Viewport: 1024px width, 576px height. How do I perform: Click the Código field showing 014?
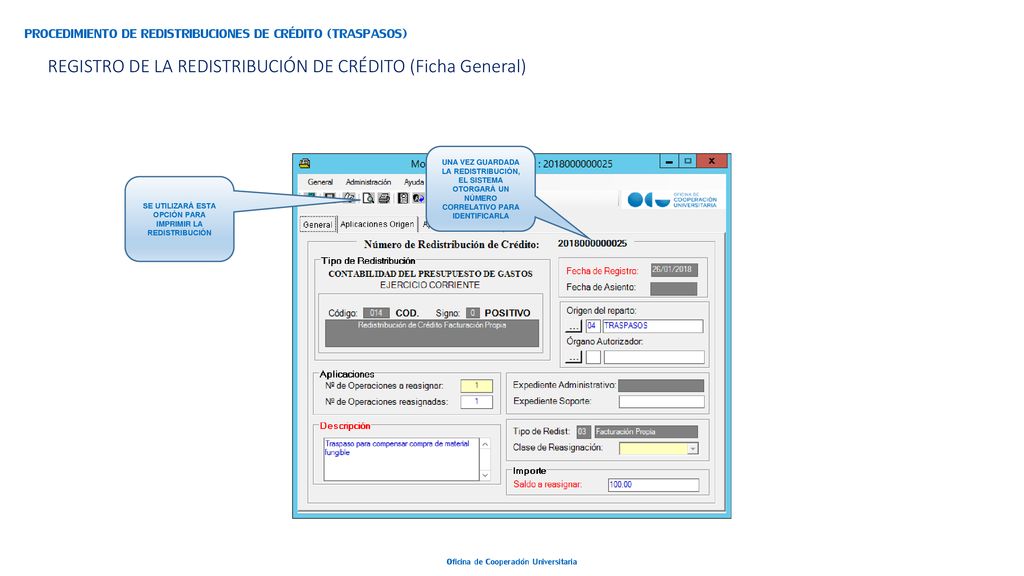pyautogui.click(x=376, y=313)
